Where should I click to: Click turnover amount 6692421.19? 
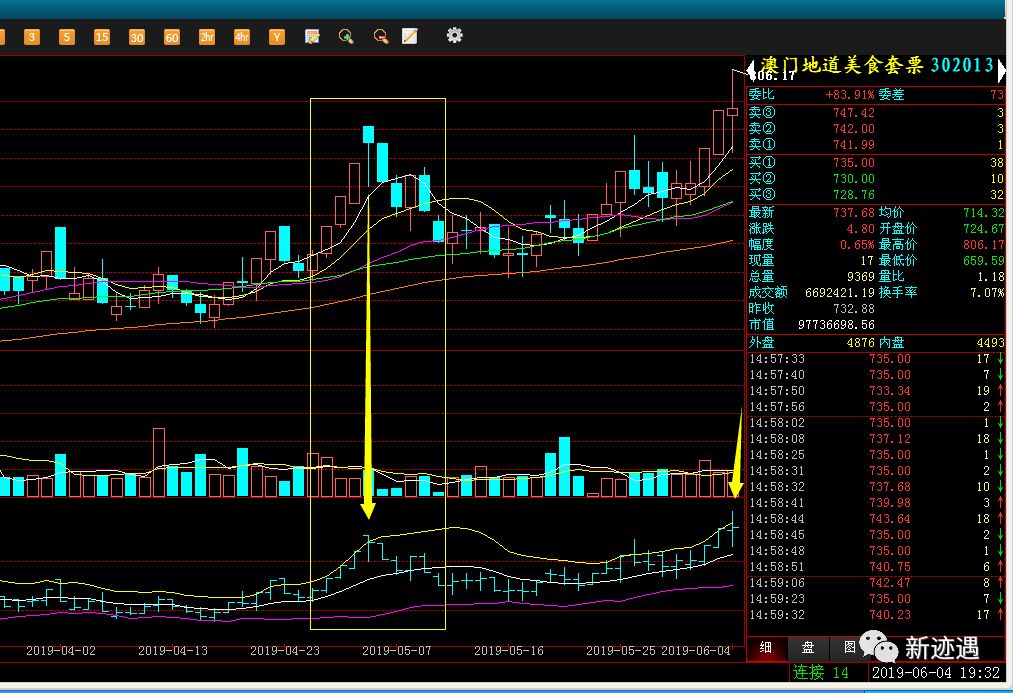pos(839,293)
